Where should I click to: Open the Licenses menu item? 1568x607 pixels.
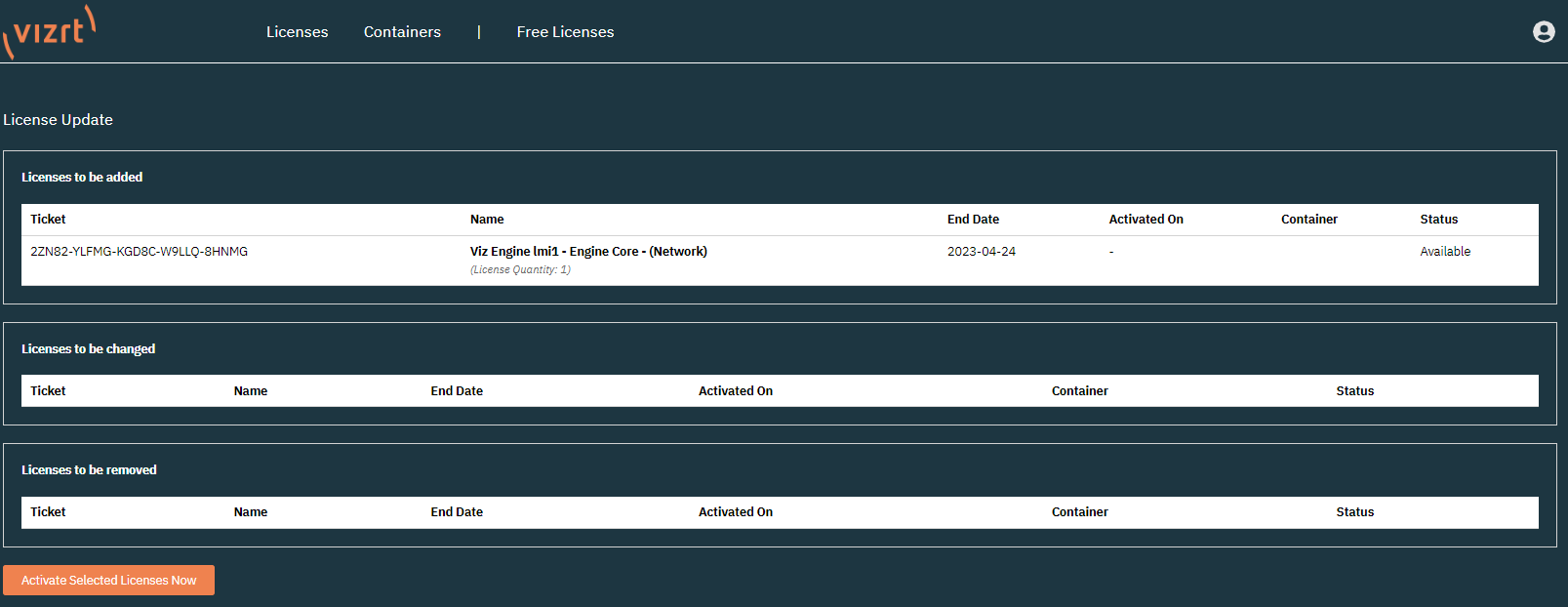[297, 32]
